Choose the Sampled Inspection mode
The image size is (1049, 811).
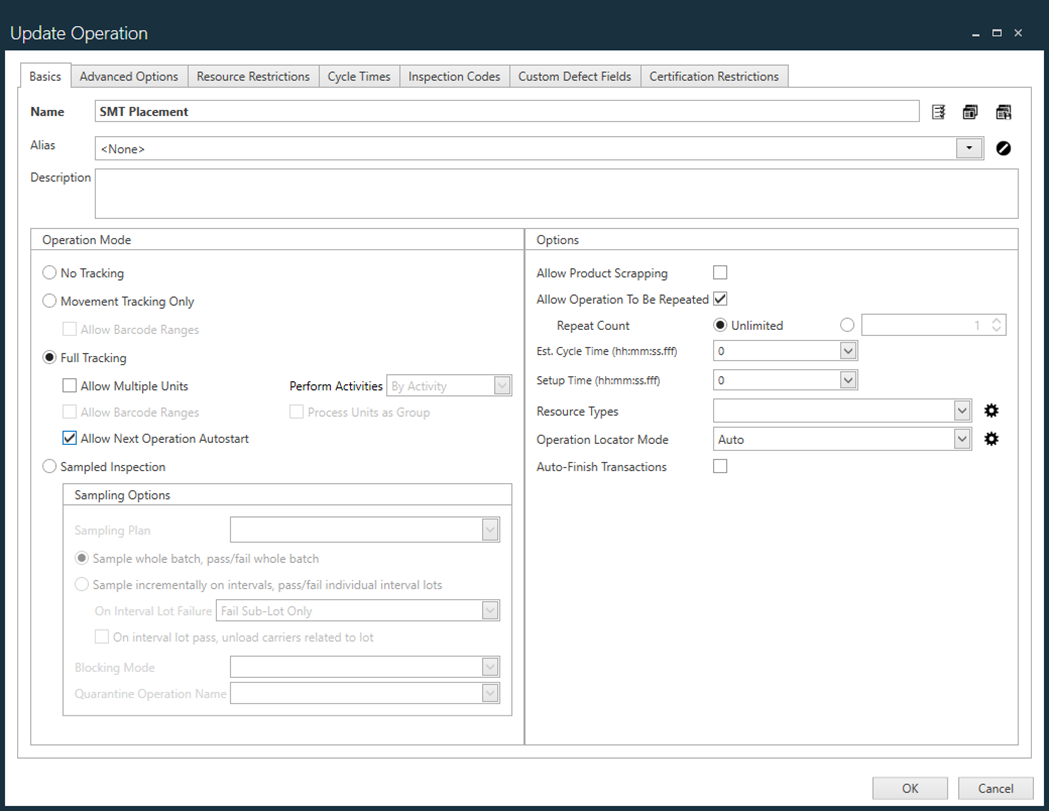coord(49,464)
